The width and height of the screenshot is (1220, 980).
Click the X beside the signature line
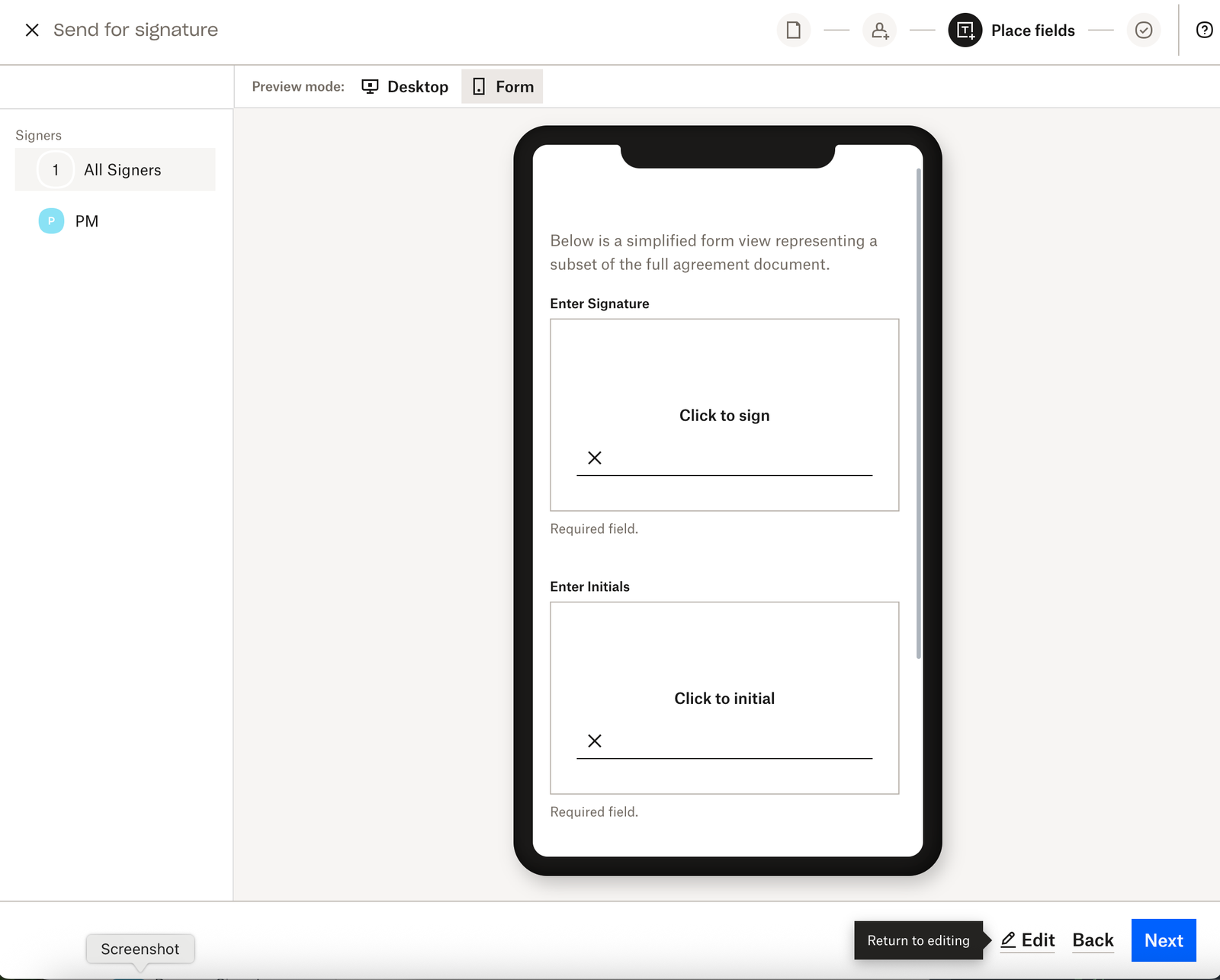(x=594, y=458)
